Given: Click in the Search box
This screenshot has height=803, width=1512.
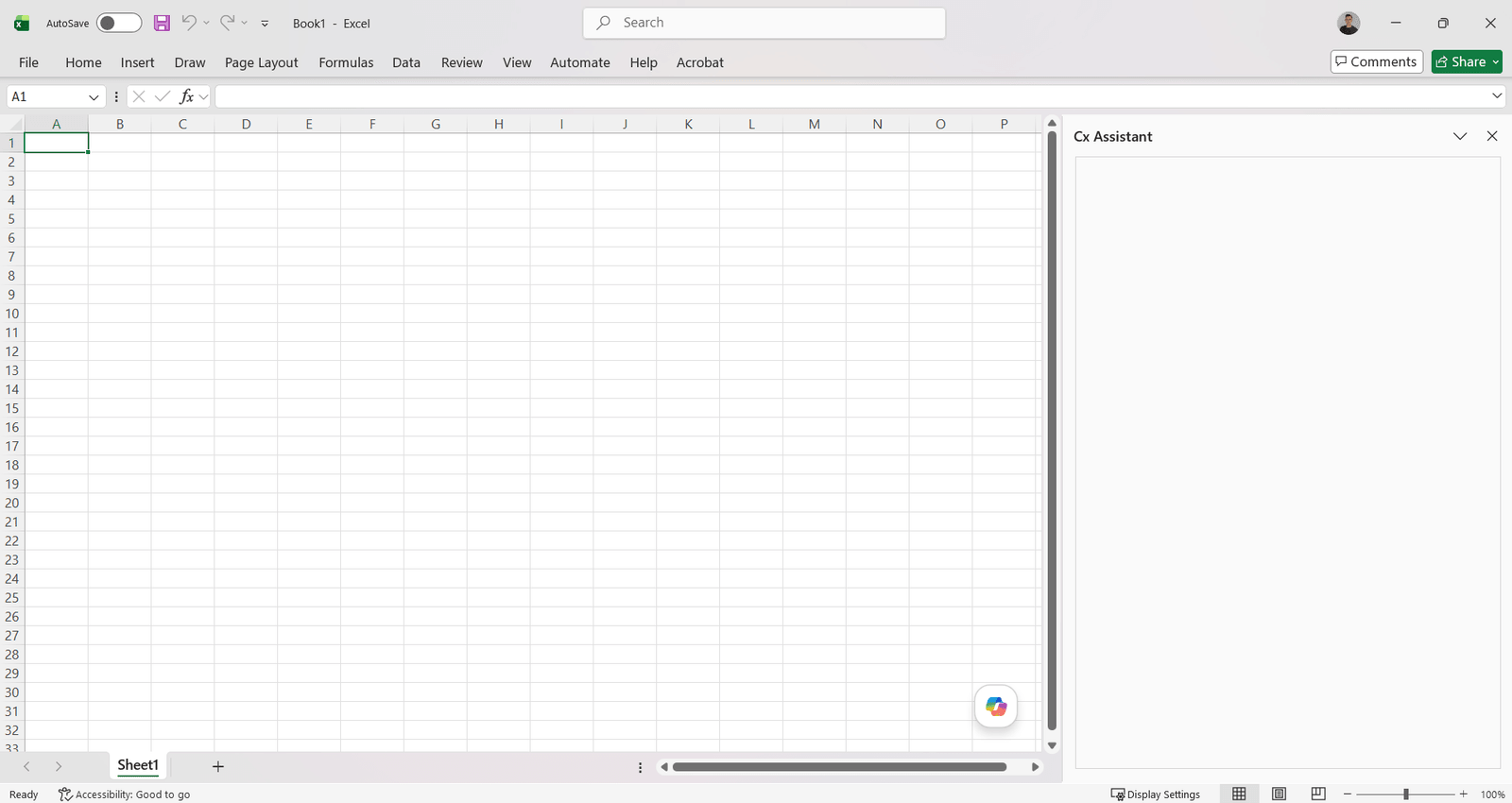Looking at the screenshot, I should [x=765, y=23].
